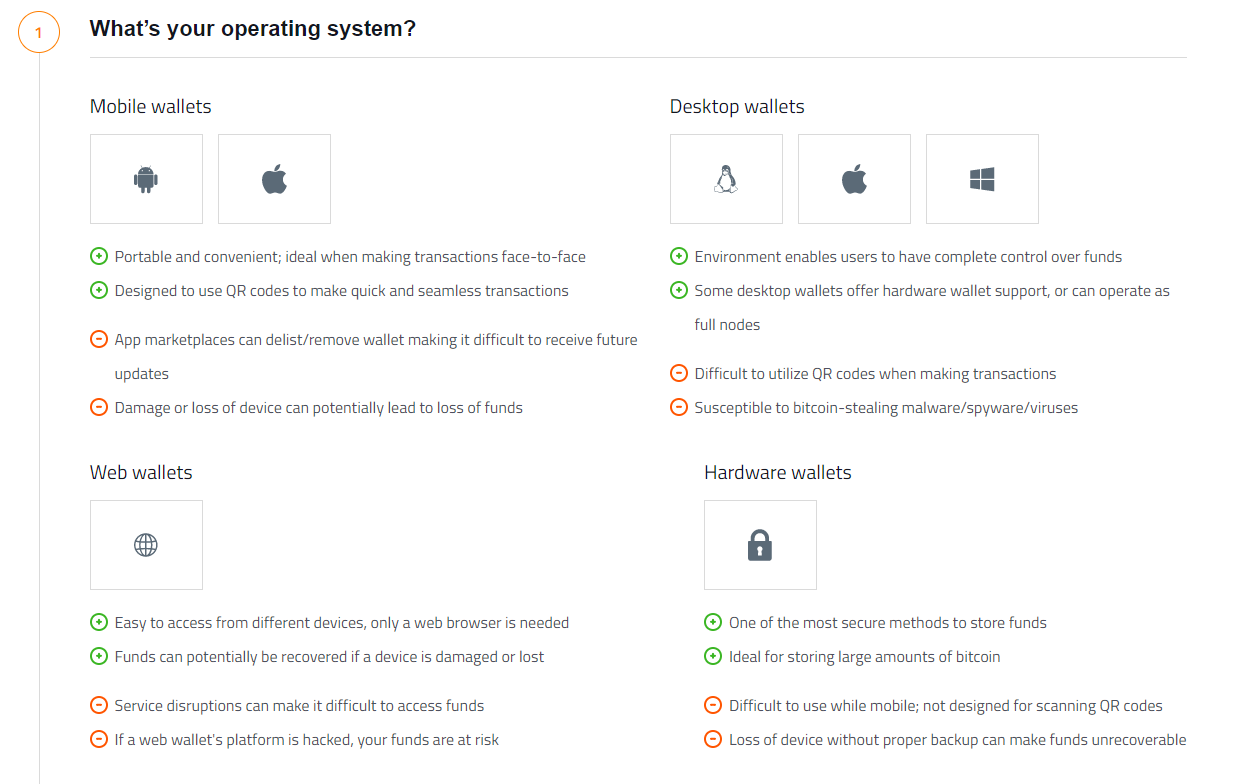
Task: Click the Desktop wallets heading
Action: (737, 107)
